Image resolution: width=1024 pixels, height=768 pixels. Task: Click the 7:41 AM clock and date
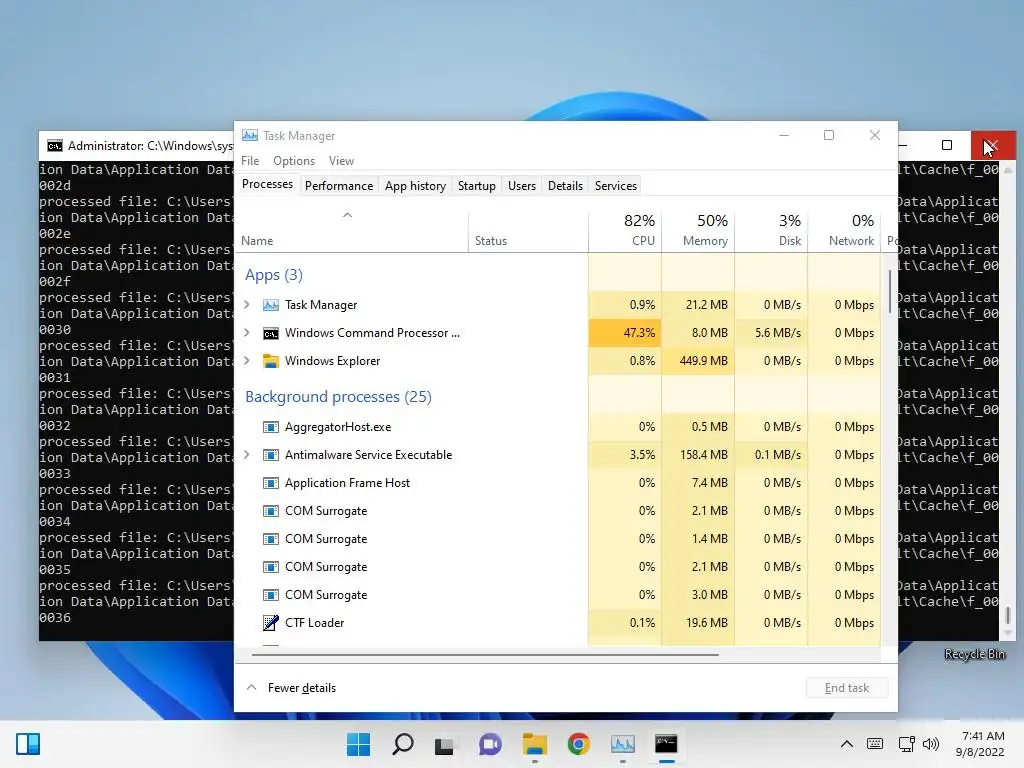tap(980, 744)
